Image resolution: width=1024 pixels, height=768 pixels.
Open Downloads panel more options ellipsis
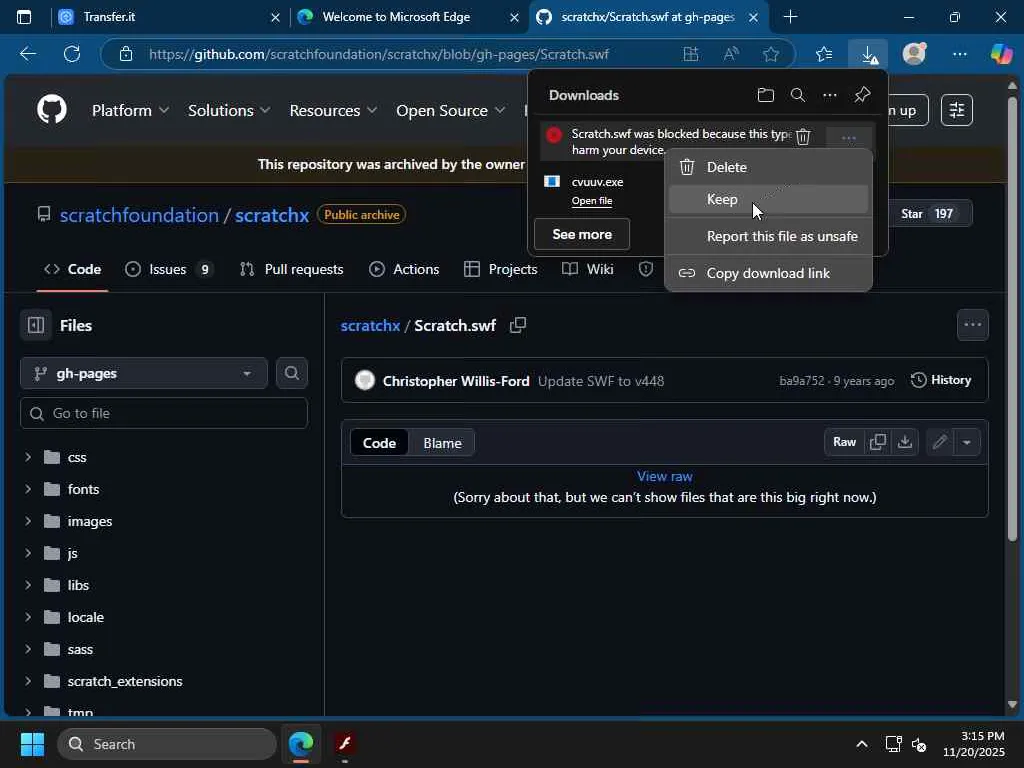pyautogui.click(x=829, y=95)
